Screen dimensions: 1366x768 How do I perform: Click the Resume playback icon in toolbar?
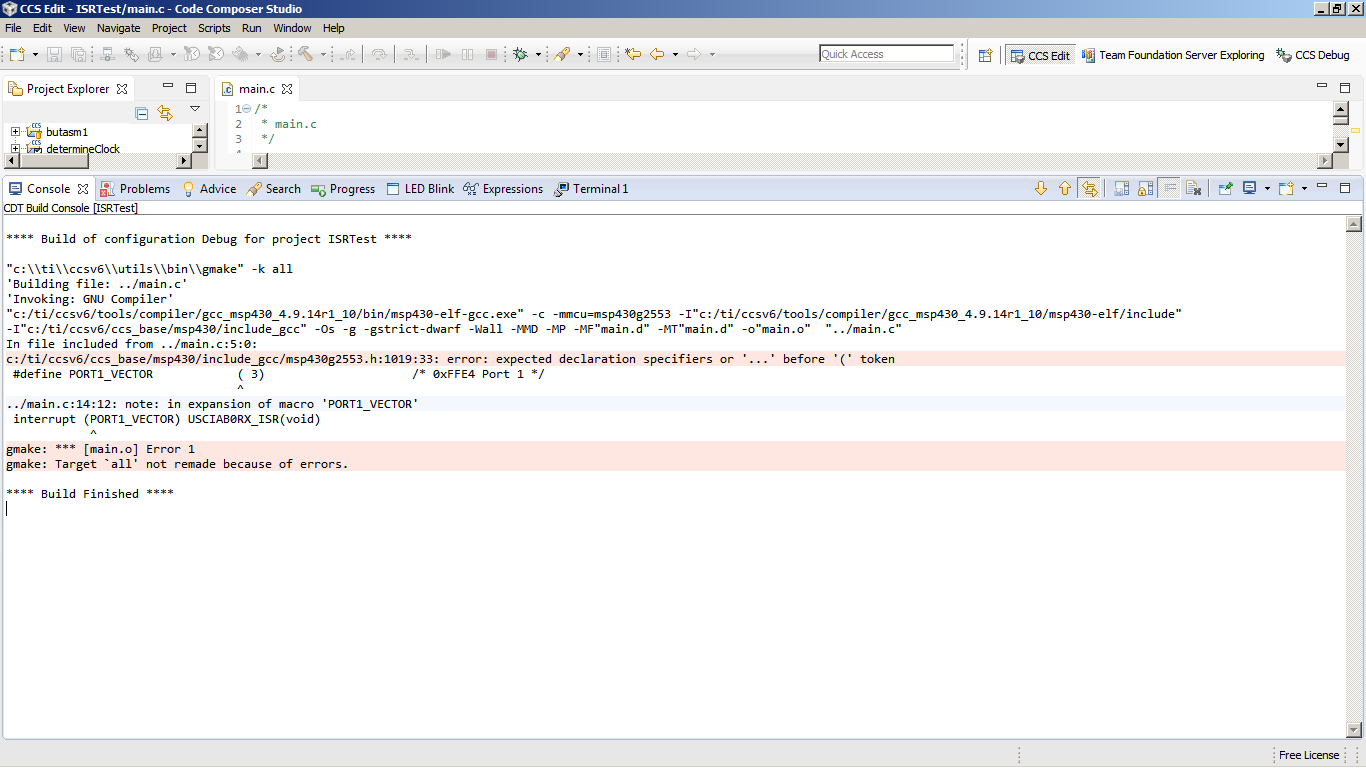(x=444, y=54)
